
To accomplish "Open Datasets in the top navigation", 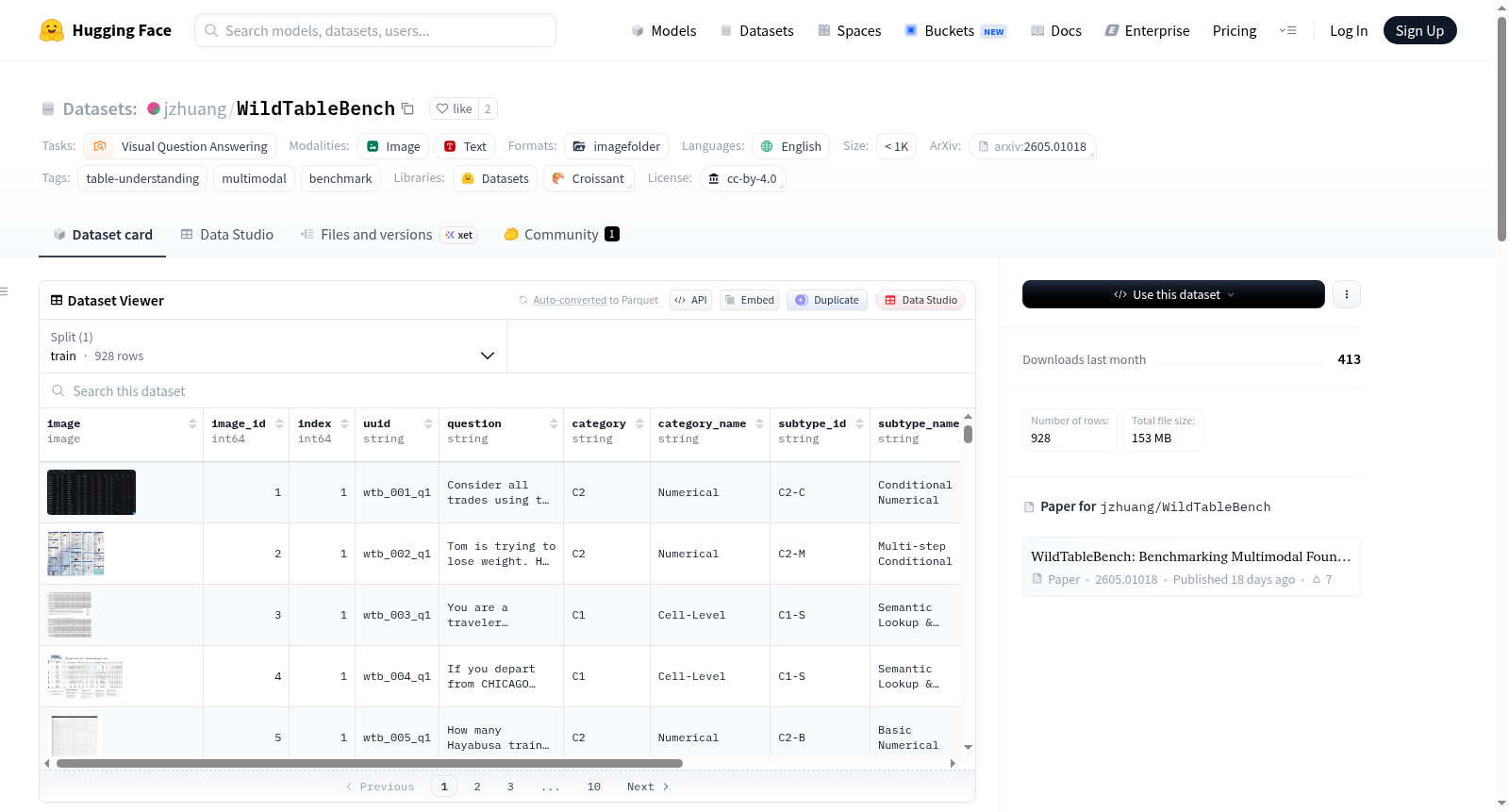I will click(756, 30).
